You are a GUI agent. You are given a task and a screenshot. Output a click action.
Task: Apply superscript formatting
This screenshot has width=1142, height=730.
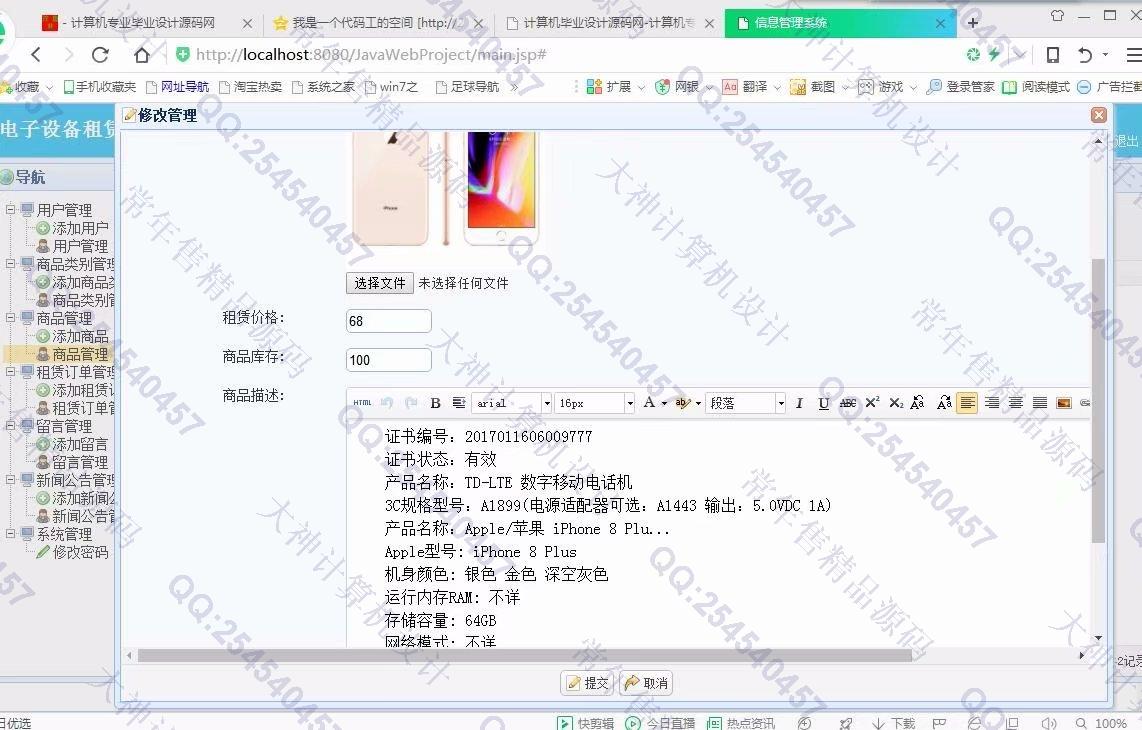[872, 403]
